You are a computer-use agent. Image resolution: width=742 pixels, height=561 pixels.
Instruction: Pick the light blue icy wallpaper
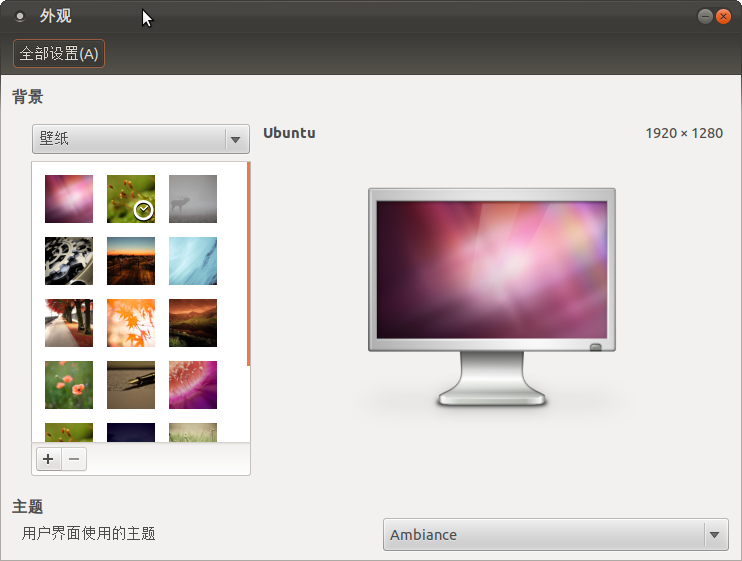(193, 261)
